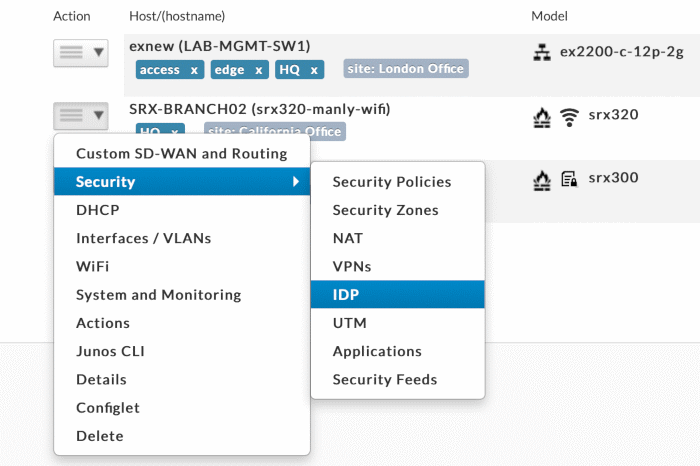Open the Action dropdown for exnew

(80, 54)
